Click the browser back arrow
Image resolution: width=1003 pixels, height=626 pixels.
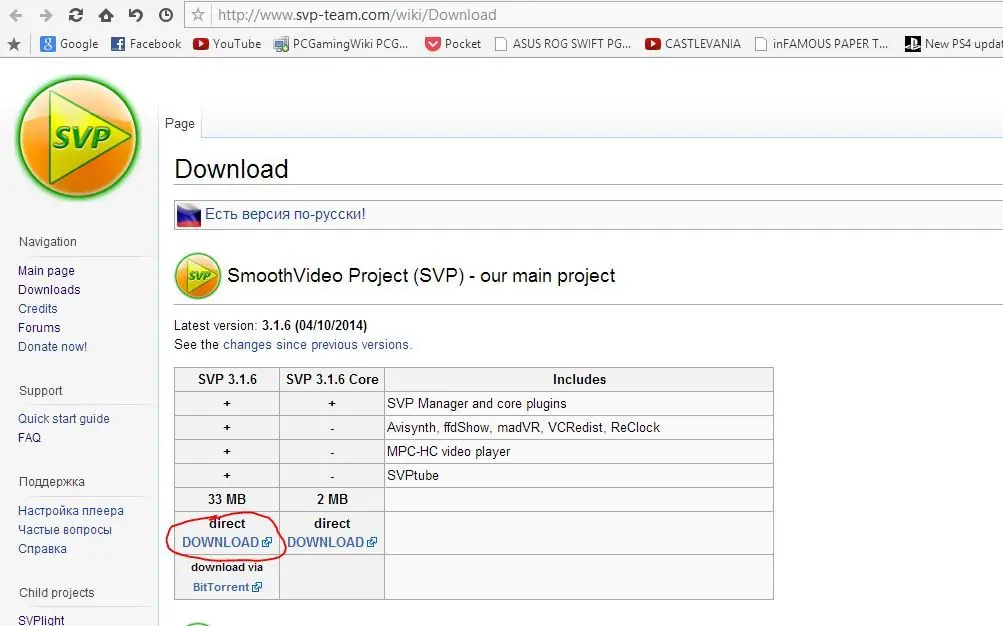[x=16, y=15]
